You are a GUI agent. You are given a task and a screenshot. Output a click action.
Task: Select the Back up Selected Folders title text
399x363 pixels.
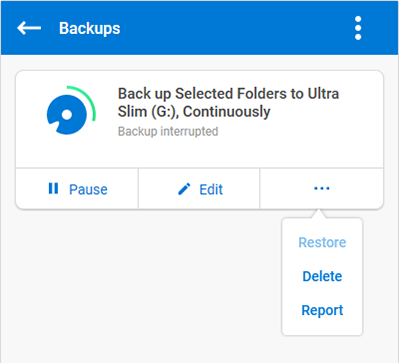click(x=228, y=102)
